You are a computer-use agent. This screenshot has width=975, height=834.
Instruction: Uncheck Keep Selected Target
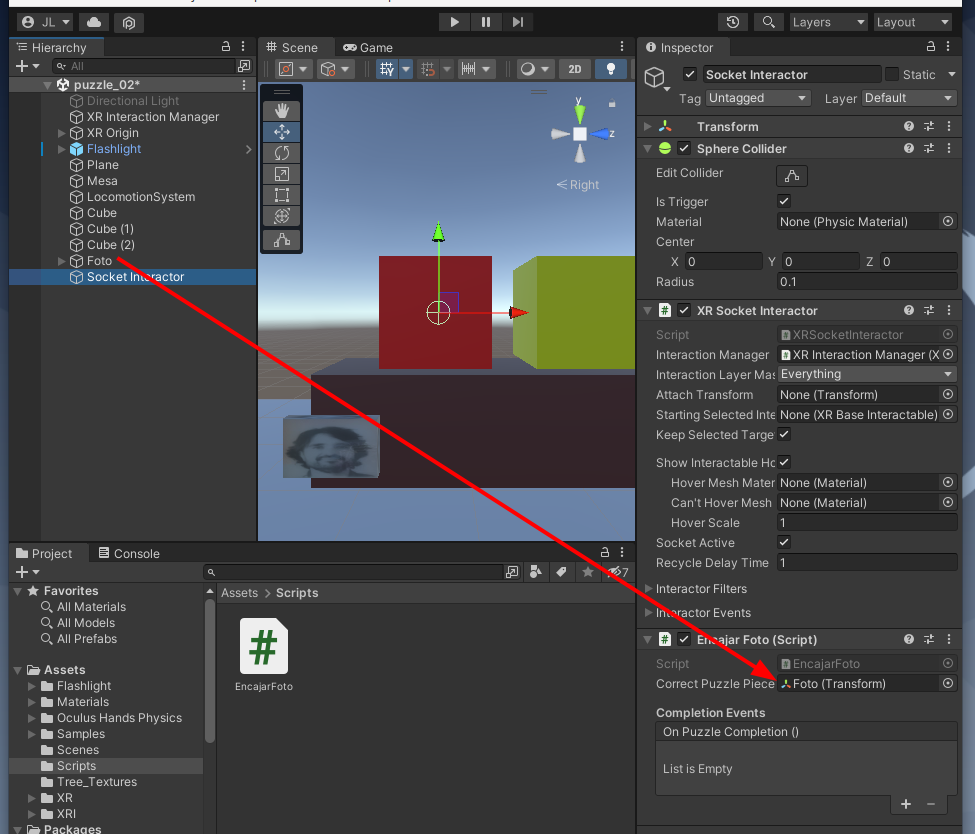point(783,435)
